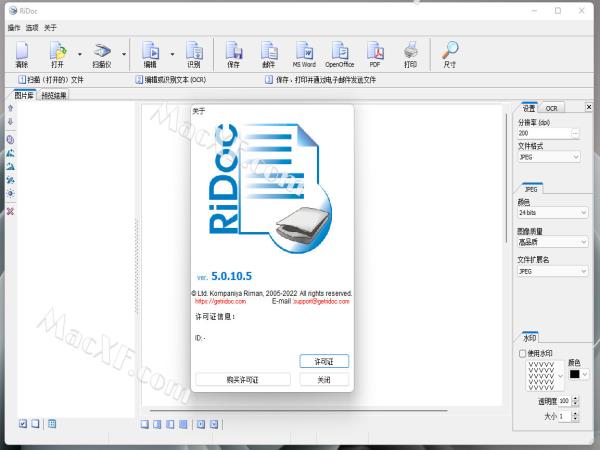
Task: Open the dropdown arrow next to 打开
Action: pyautogui.click(x=80, y=54)
